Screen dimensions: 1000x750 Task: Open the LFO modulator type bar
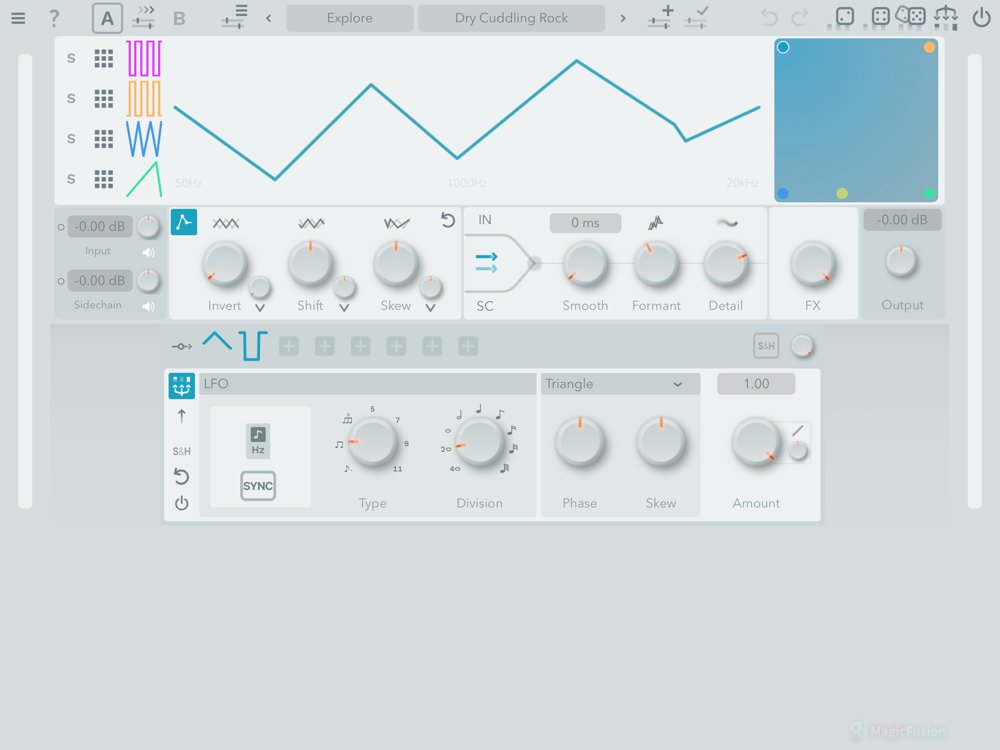[368, 384]
